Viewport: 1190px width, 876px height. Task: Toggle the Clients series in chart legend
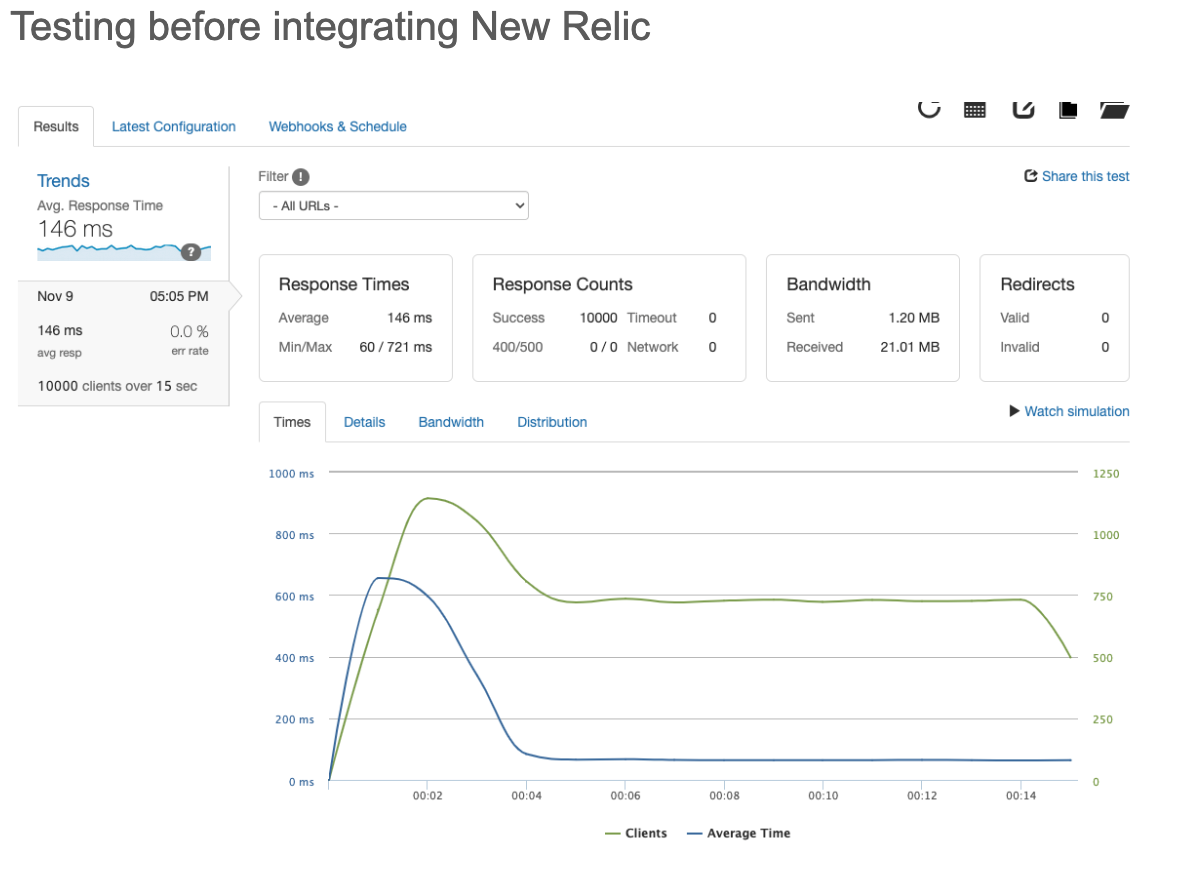pos(636,833)
